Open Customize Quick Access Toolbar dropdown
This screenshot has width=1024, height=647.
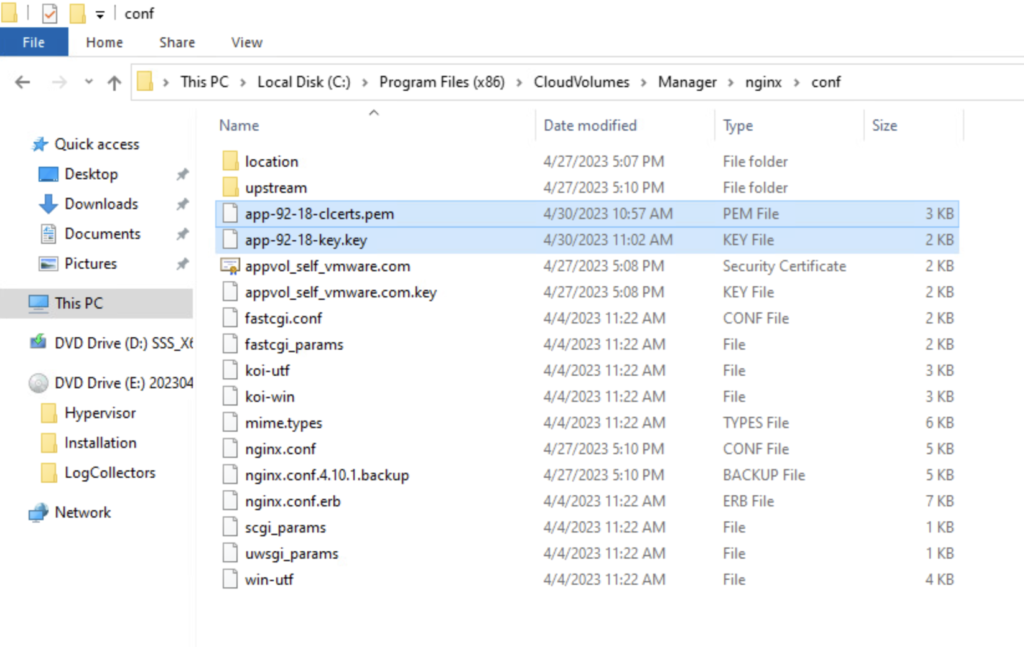tap(101, 14)
